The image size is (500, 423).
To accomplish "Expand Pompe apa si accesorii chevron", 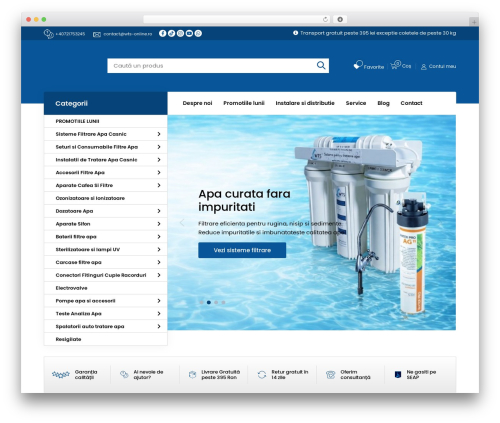I will click(x=159, y=301).
